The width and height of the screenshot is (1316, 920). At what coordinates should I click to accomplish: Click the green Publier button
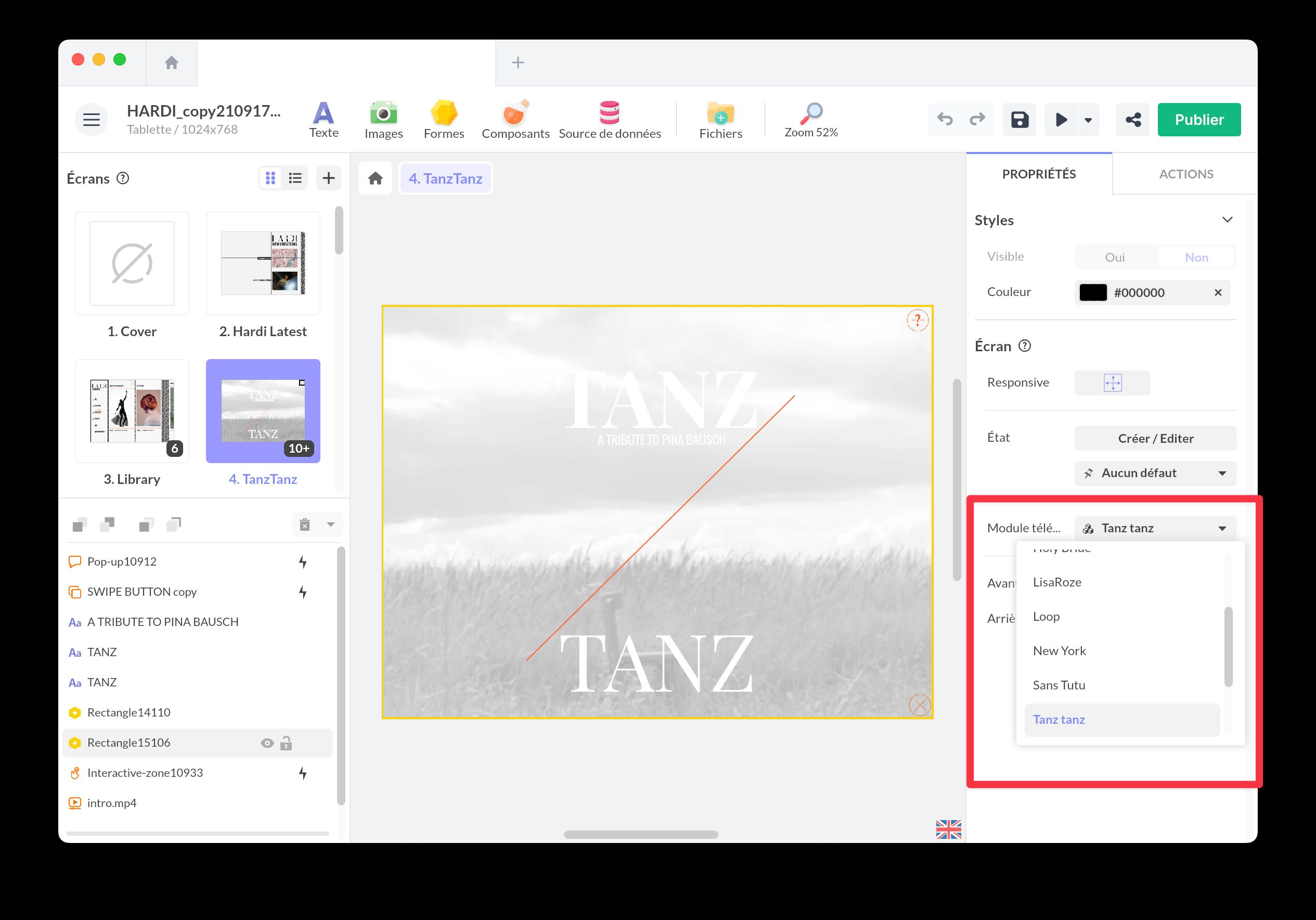tap(1198, 119)
